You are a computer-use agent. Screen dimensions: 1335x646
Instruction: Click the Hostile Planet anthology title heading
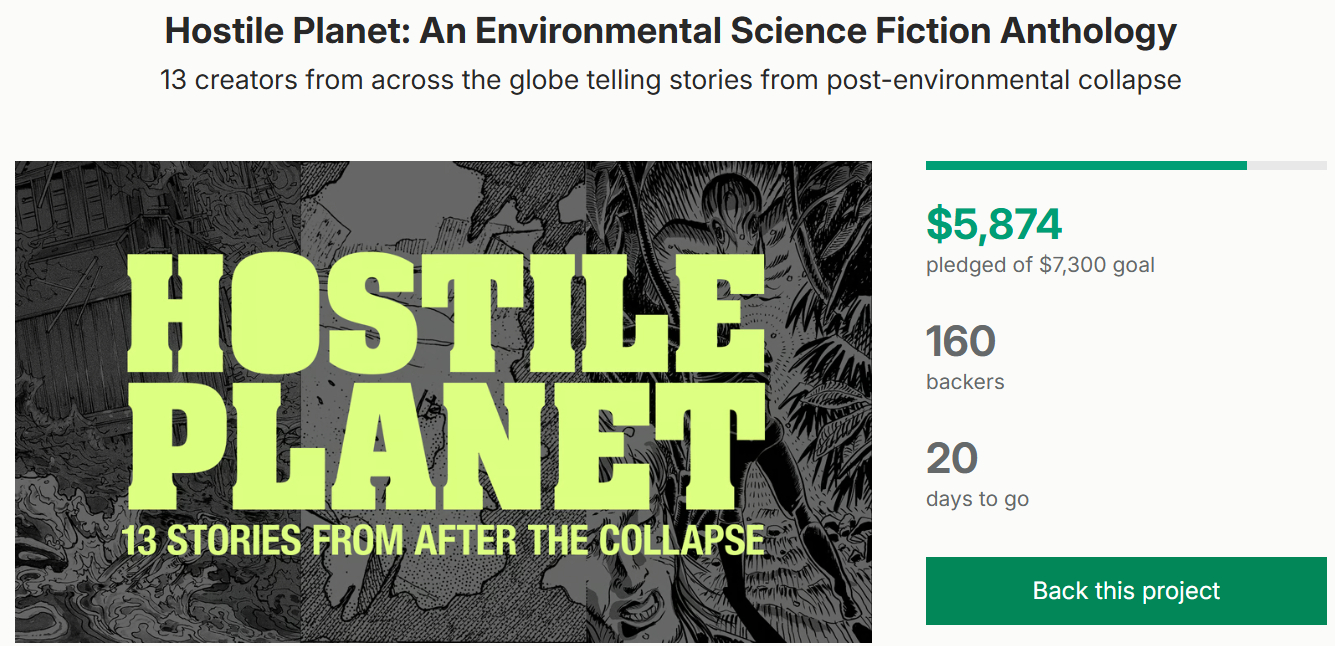tap(670, 32)
